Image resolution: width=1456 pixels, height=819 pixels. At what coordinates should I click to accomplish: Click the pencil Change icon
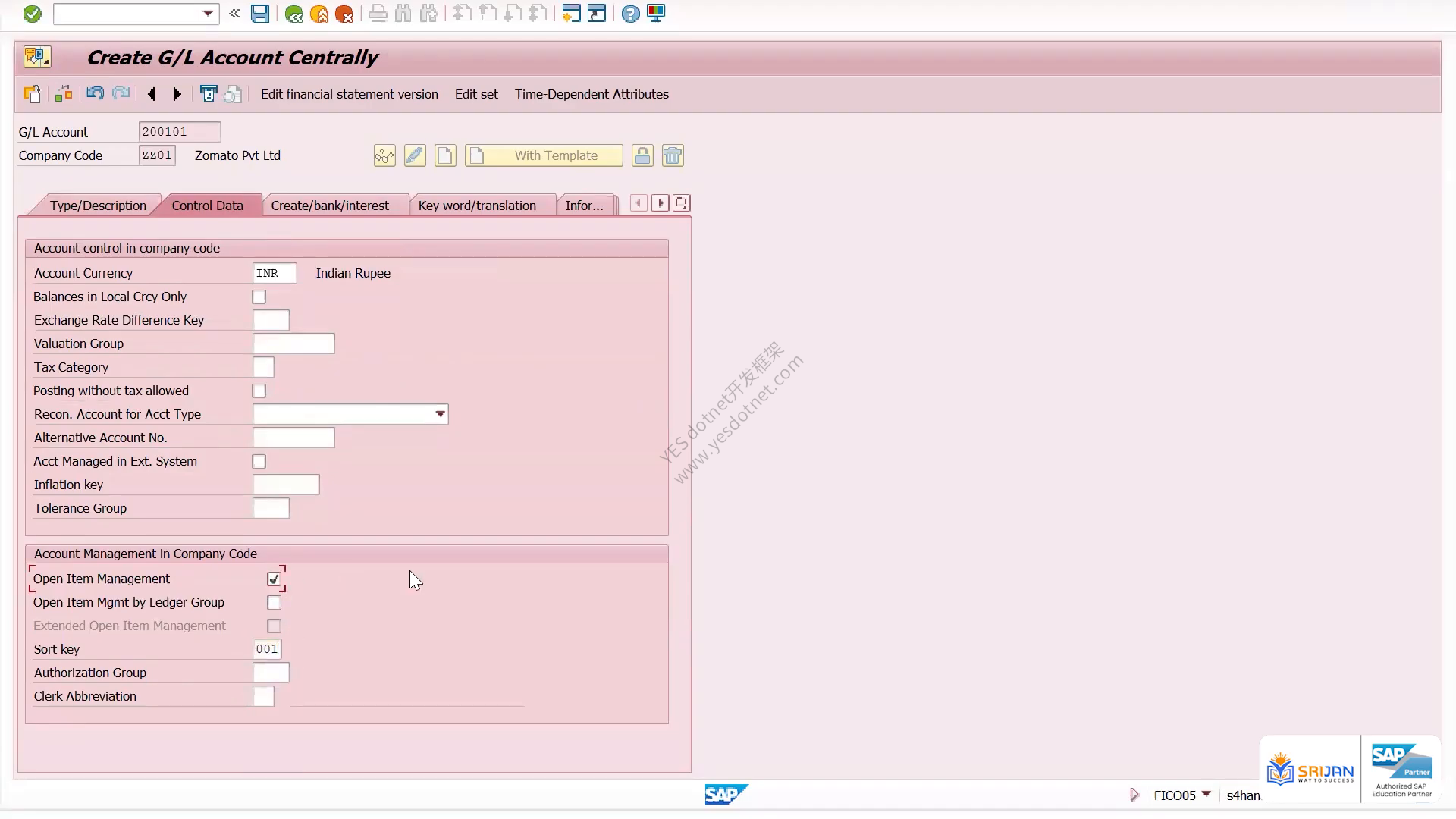(x=415, y=155)
